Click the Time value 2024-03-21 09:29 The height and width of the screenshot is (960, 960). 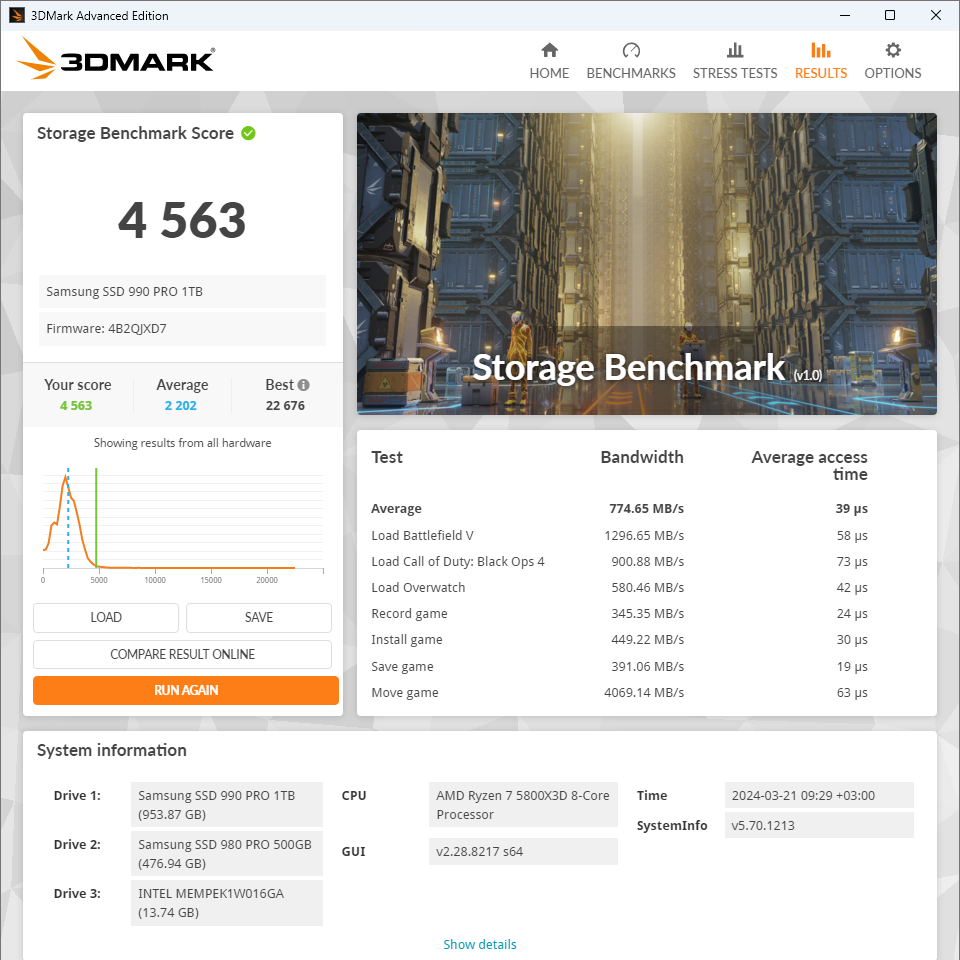pos(819,795)
